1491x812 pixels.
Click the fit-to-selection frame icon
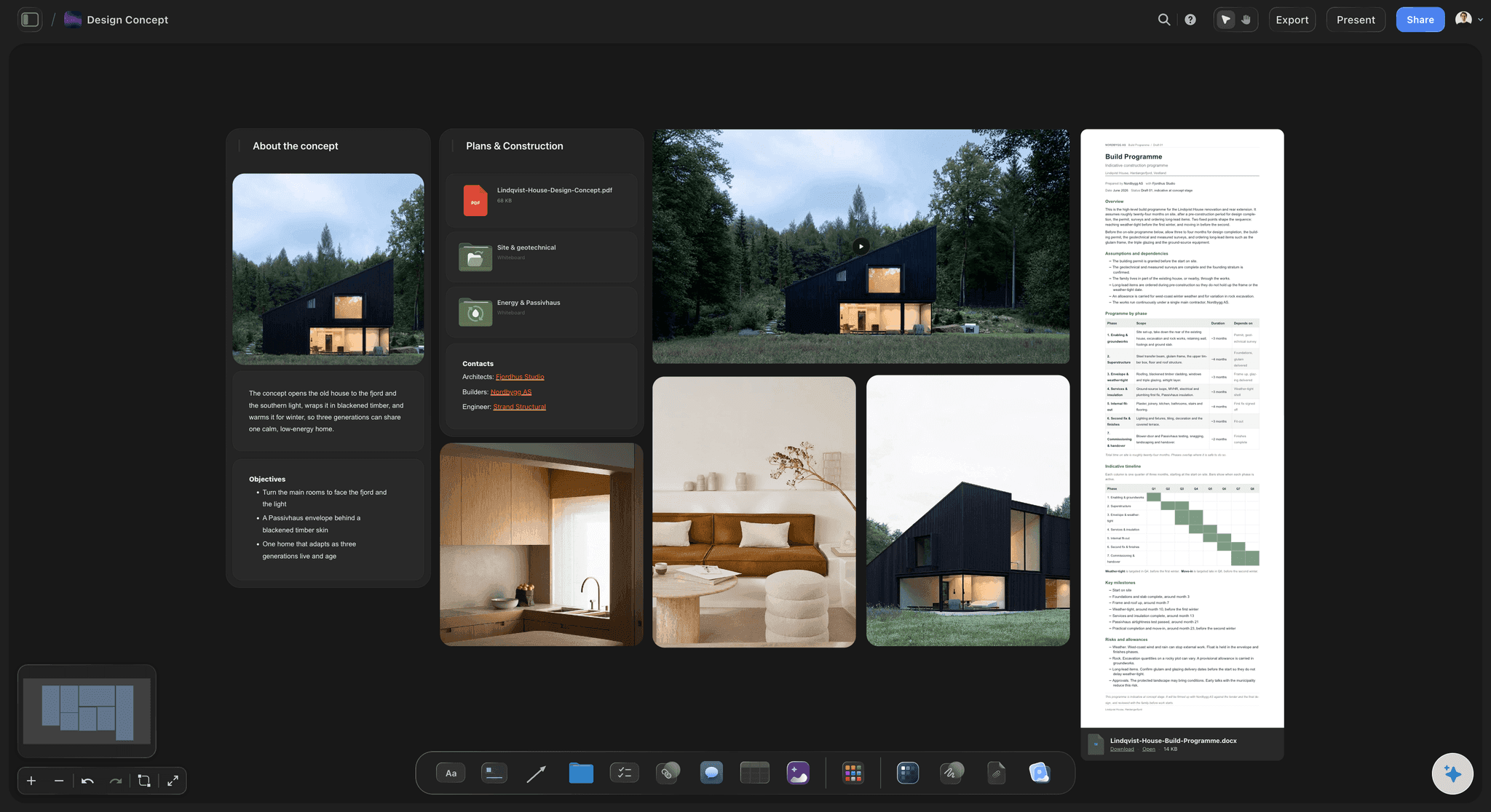pos(144,781)
